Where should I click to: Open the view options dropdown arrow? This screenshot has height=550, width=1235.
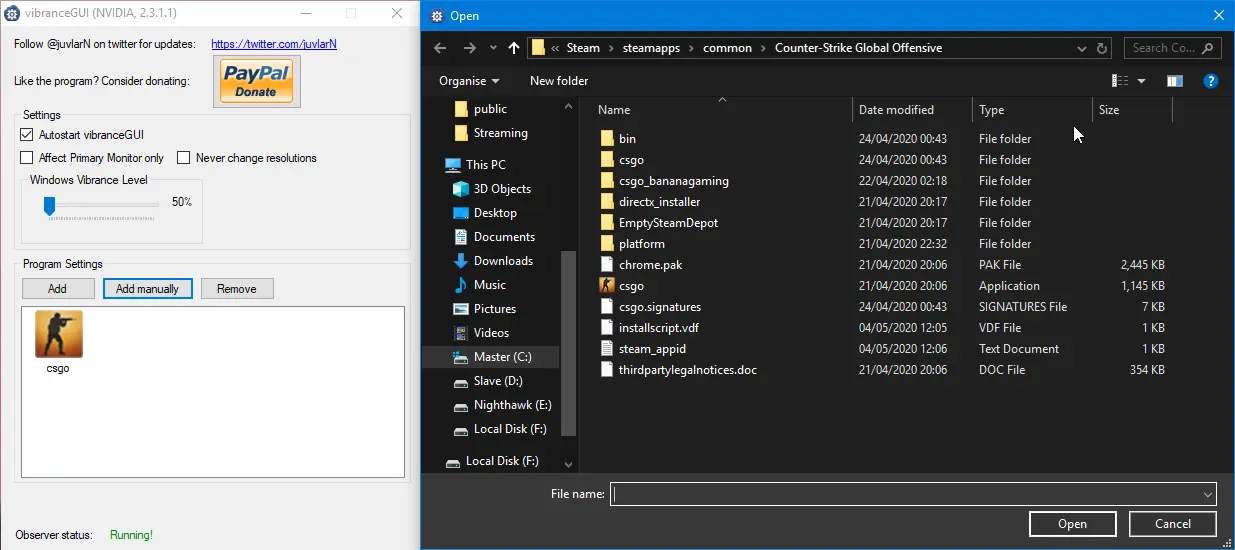tap(1141, 81)
